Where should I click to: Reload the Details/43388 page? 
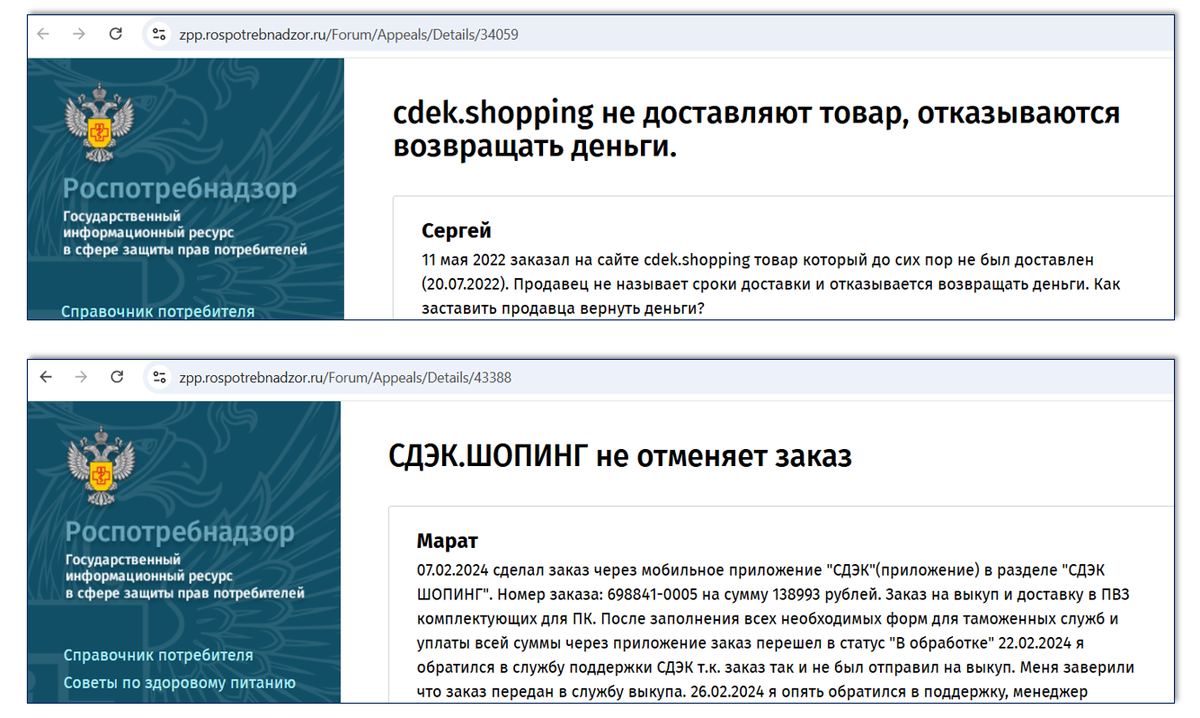[x=117, y=377]
